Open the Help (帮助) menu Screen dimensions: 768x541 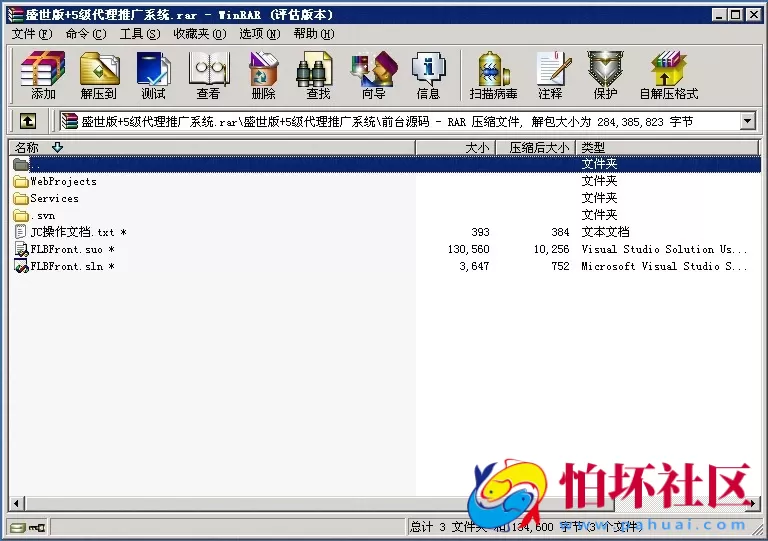click(314, 34)
